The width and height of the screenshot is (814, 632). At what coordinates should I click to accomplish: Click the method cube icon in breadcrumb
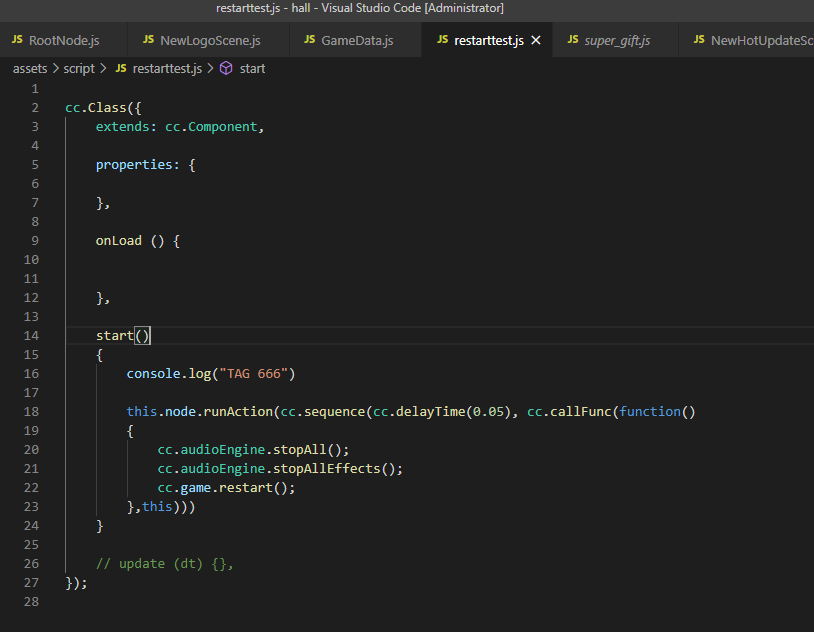tap(226, 69)
